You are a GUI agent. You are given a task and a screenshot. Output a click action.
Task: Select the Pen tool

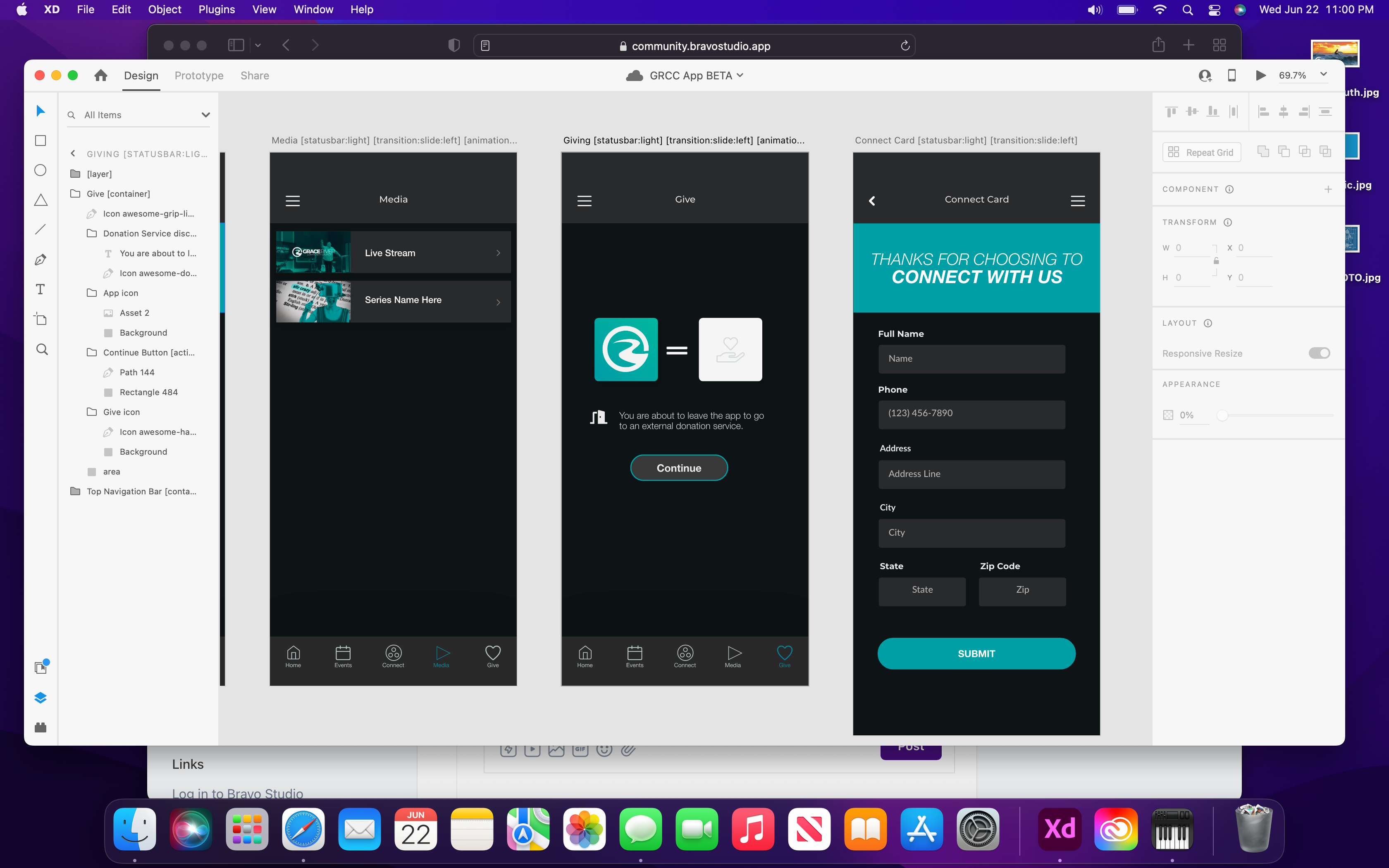pyautogui.click(x=40, y=260)
